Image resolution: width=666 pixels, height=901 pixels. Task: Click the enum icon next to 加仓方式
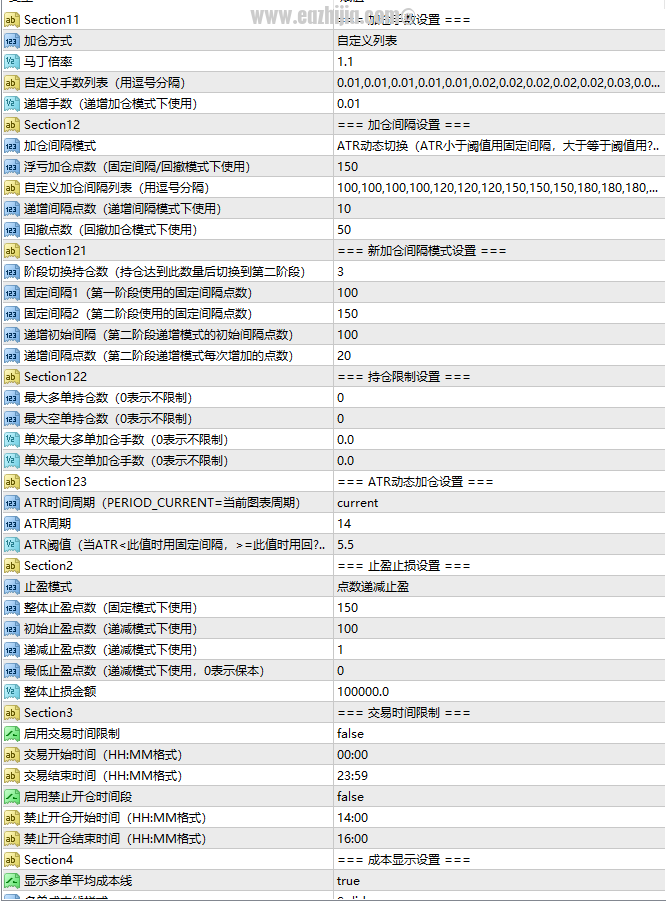(11, 41)
